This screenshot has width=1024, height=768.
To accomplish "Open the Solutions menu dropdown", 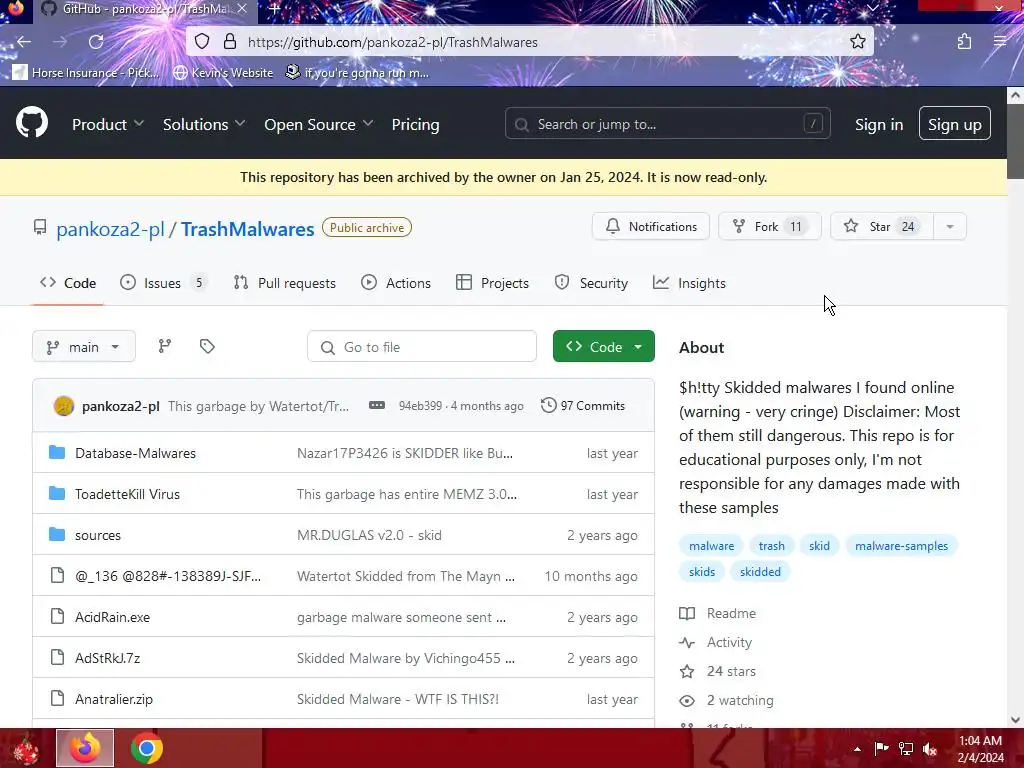I will click(x=204, y=124).
